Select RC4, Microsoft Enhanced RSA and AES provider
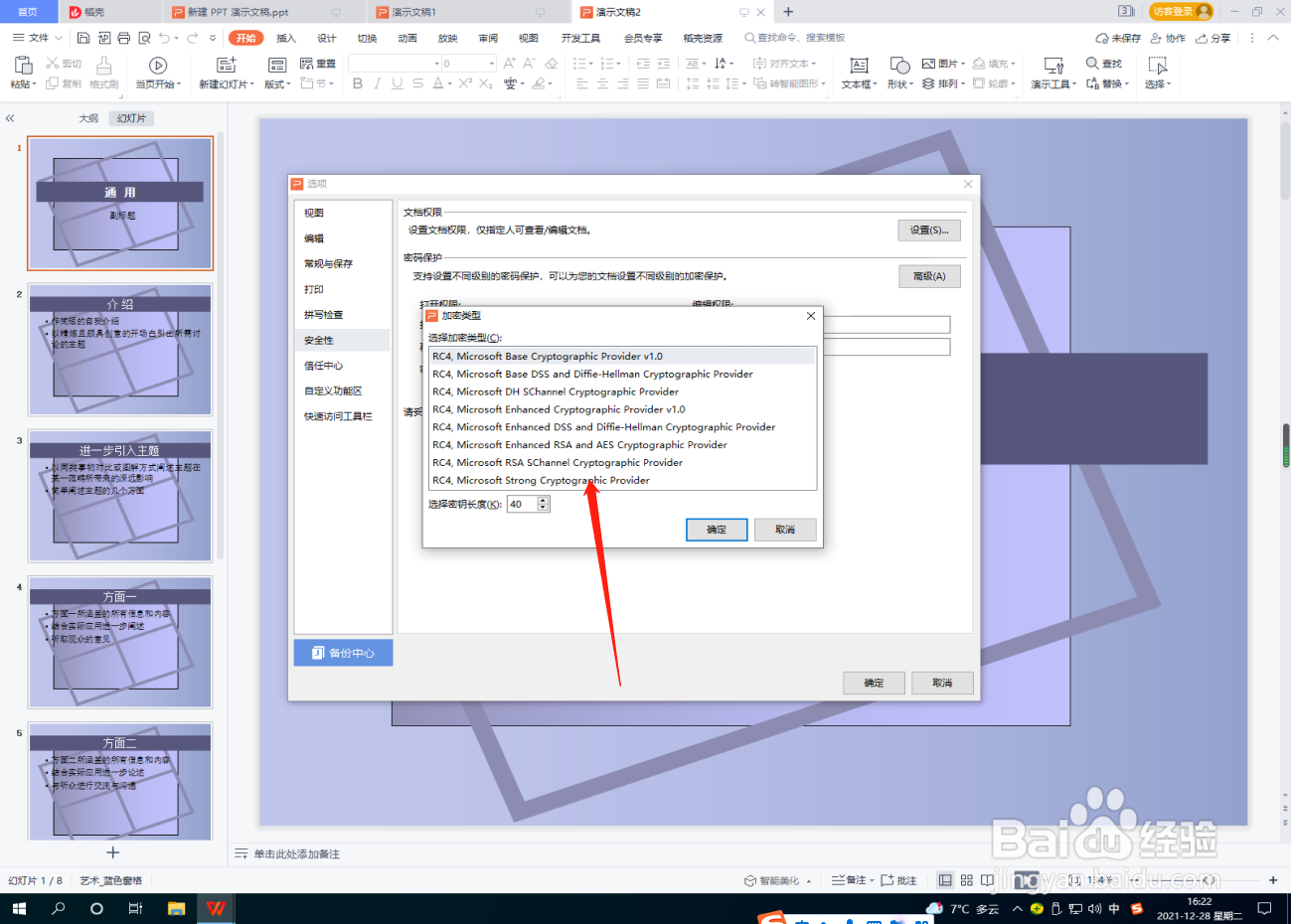Screen dimensions: 1291x924 [x=622, y=444]
